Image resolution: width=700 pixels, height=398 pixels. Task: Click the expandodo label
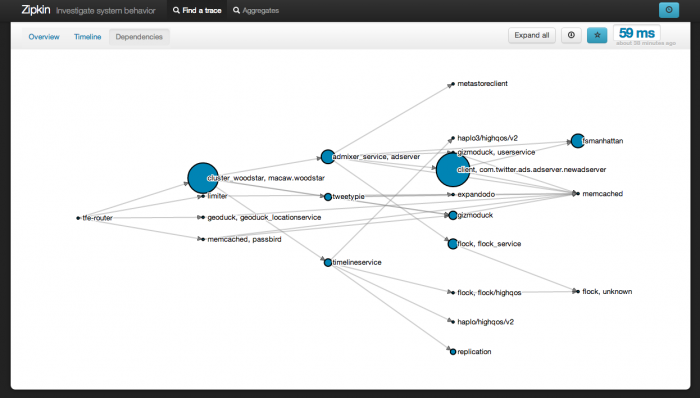[476, 195]
